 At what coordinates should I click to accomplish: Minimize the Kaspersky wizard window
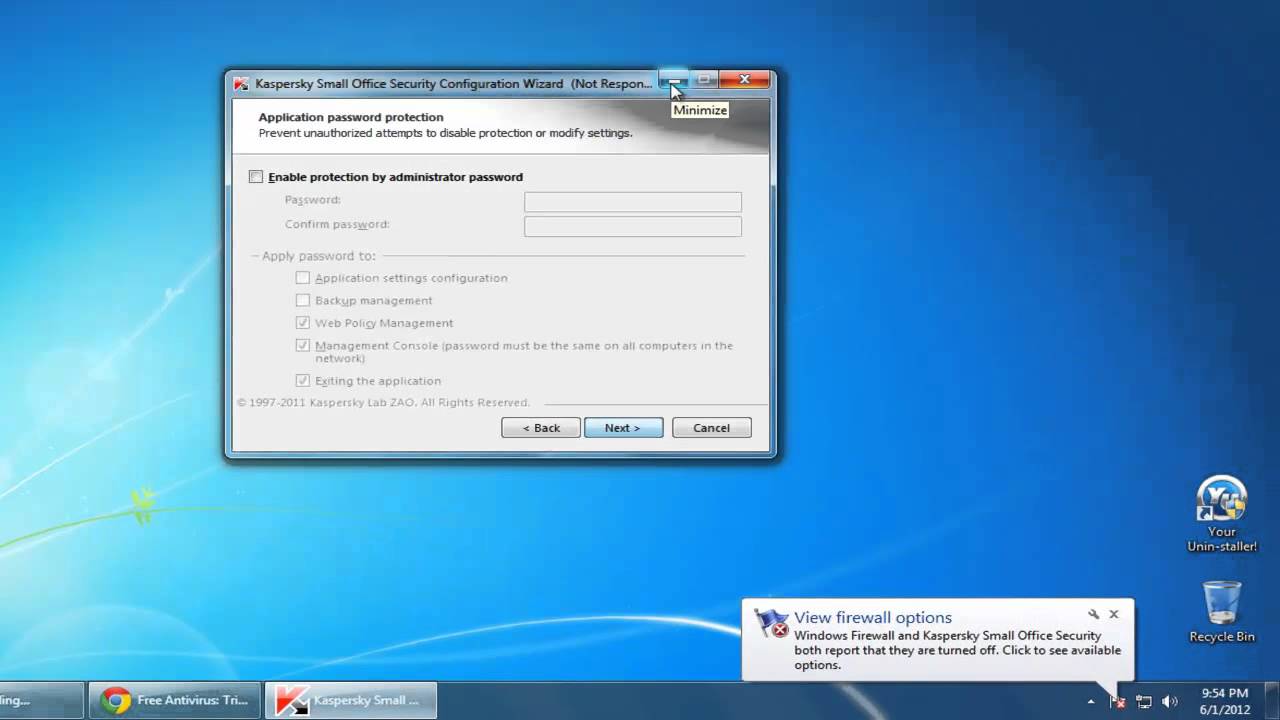[674, 80]
